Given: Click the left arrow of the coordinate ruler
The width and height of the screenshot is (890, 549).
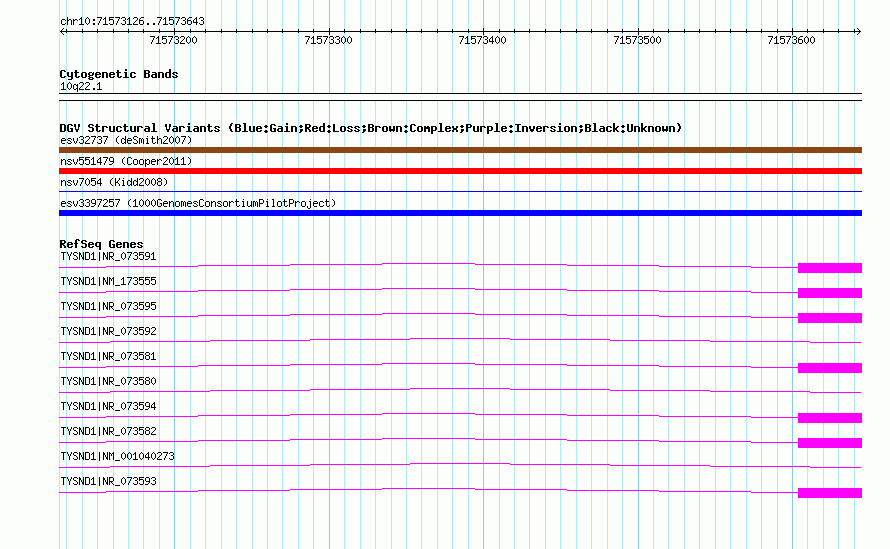Looking at the screenshot, I should point(63,32).
